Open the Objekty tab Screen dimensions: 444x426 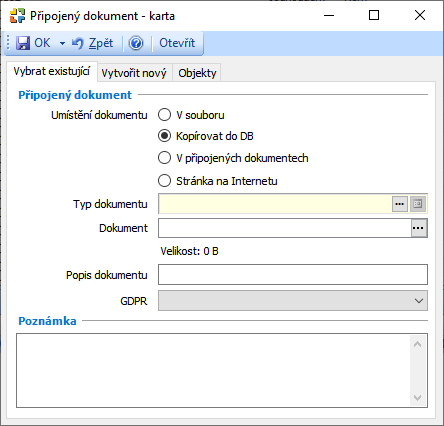coord(197,73)
